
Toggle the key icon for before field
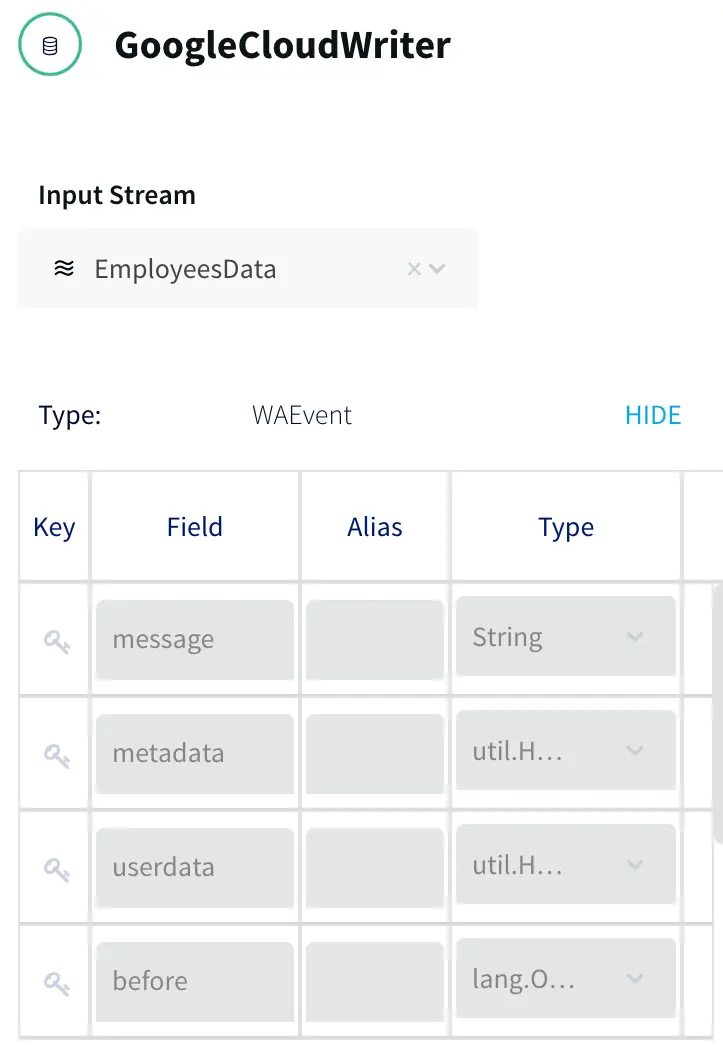click(x=56, y=983)
